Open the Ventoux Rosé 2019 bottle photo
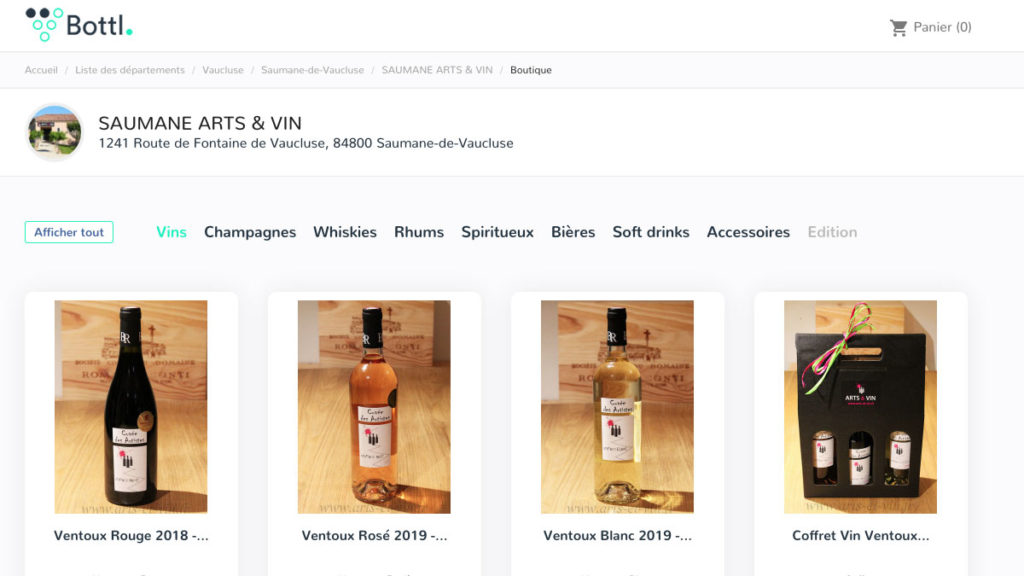Viewport: 1024px width, 576px height. (374, 407)
